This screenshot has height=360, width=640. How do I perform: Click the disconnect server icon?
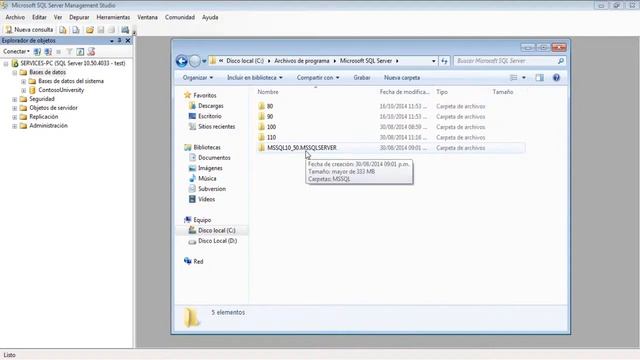click(x=48, y=51)
